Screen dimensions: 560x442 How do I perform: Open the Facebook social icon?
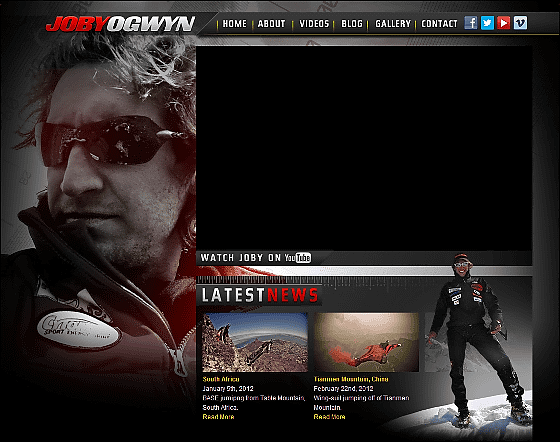pyautogui.click(x=471, y=23)
